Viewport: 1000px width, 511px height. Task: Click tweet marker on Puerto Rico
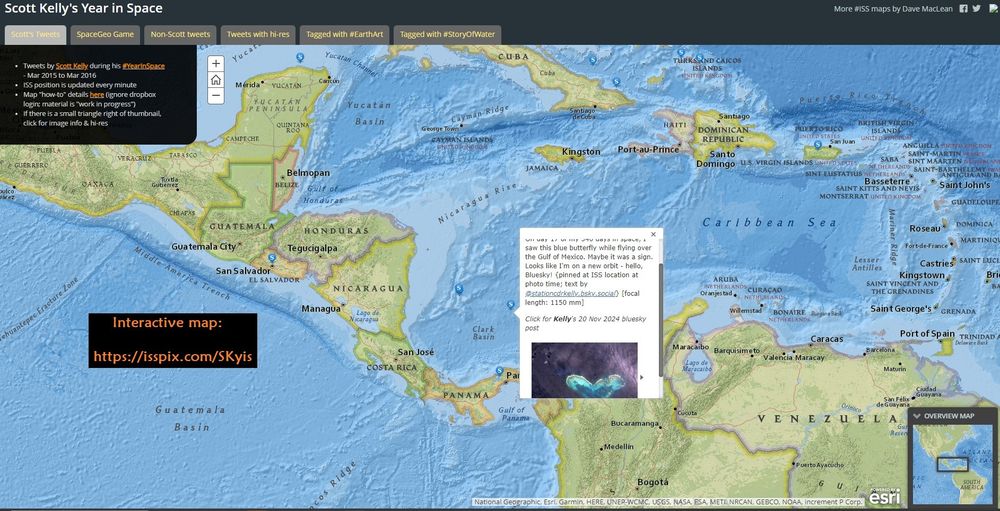818,145
